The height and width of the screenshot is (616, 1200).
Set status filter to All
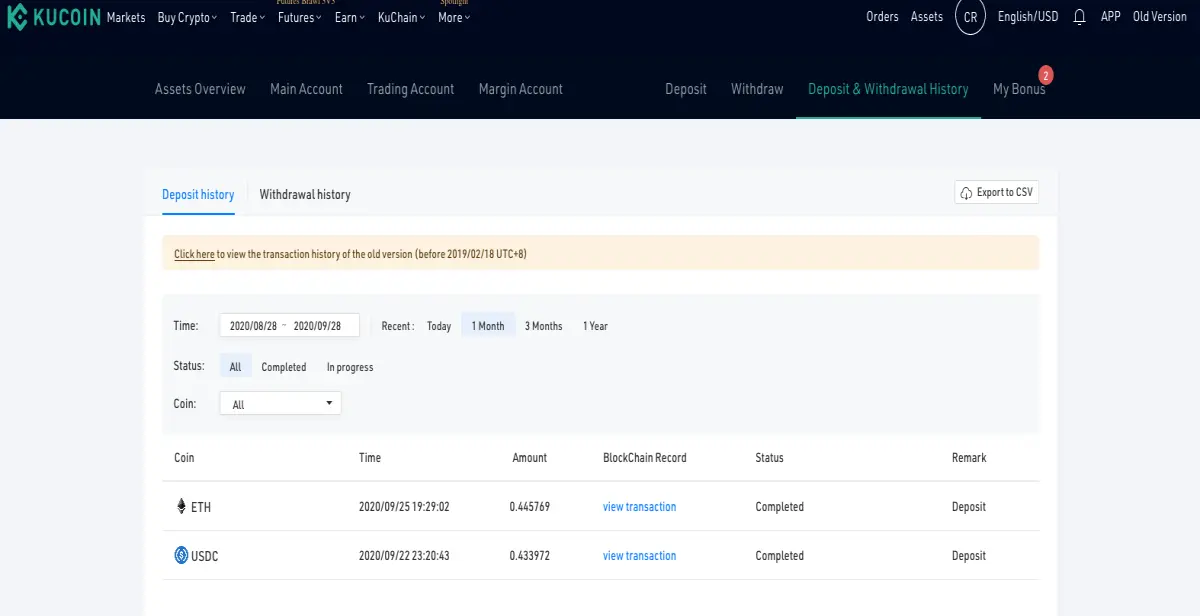[235, 367]
